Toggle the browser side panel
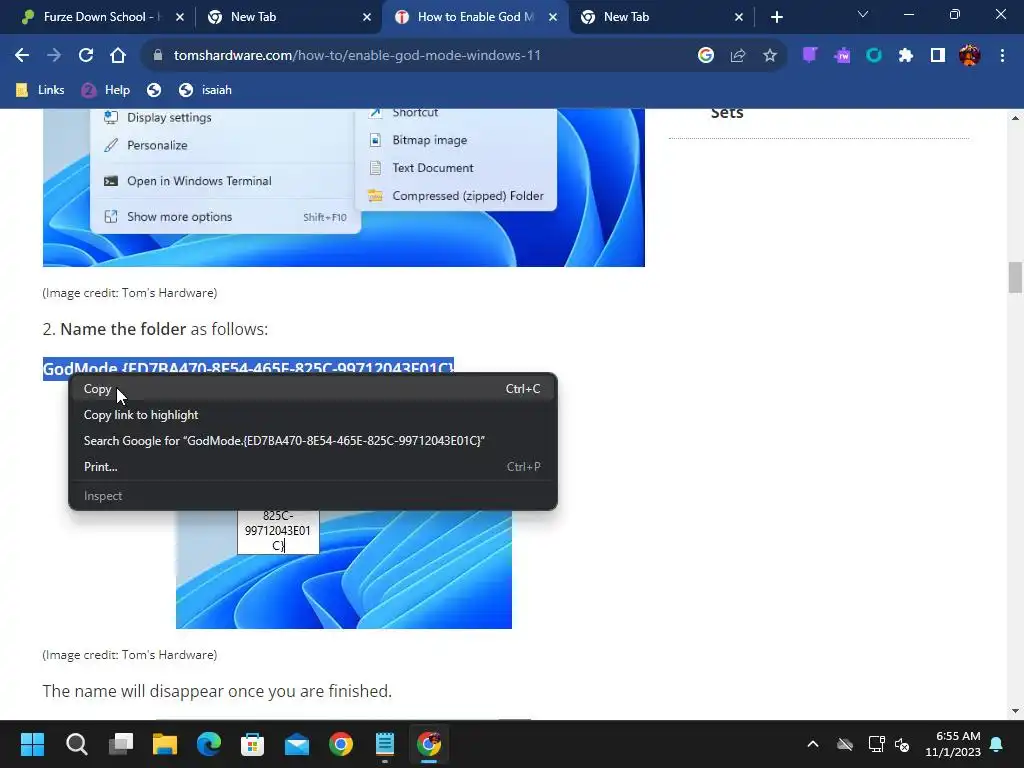The width and height of the screenshot is (1024, 768). [938, 56]
